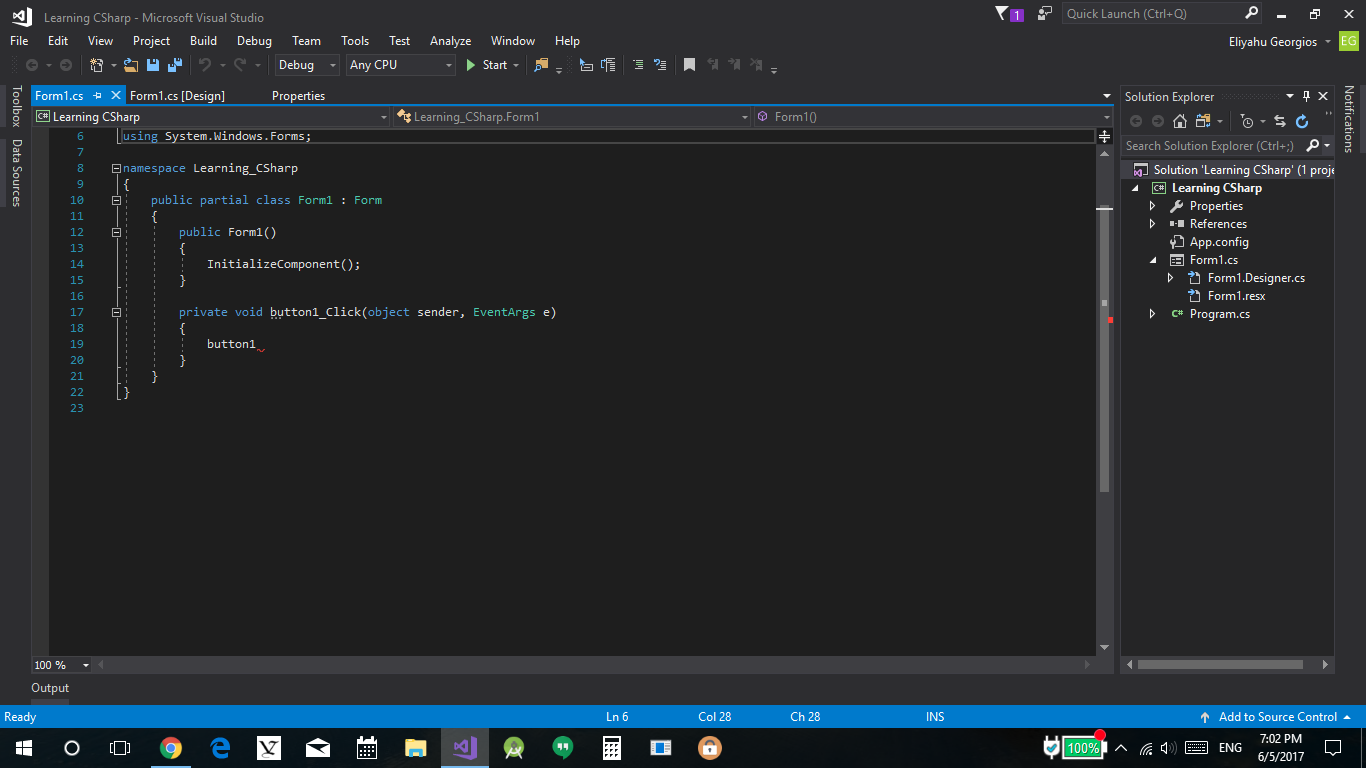Click the Solution Explorer horizontal scrollbar
Screen dimensions: 1366x768
[1220, 664]
